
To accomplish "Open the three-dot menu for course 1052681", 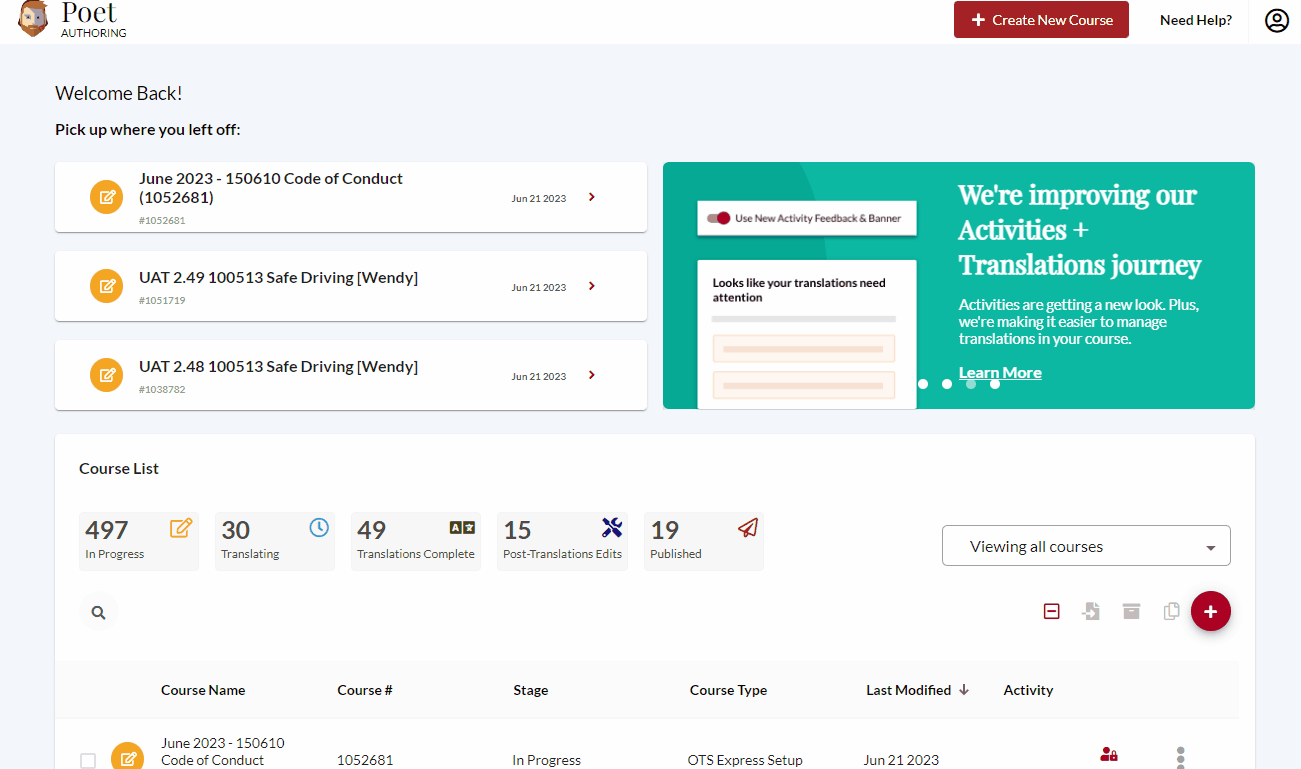I will click(1180, 757).
